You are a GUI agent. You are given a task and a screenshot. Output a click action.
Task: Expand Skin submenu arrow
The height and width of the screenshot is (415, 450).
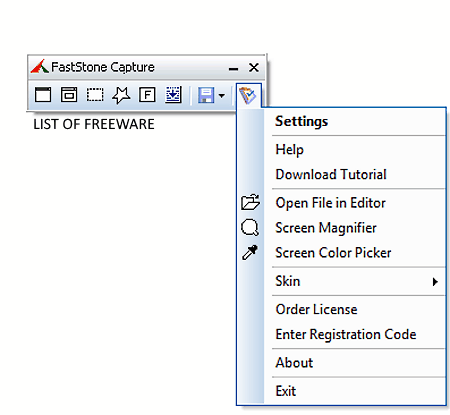435,282
